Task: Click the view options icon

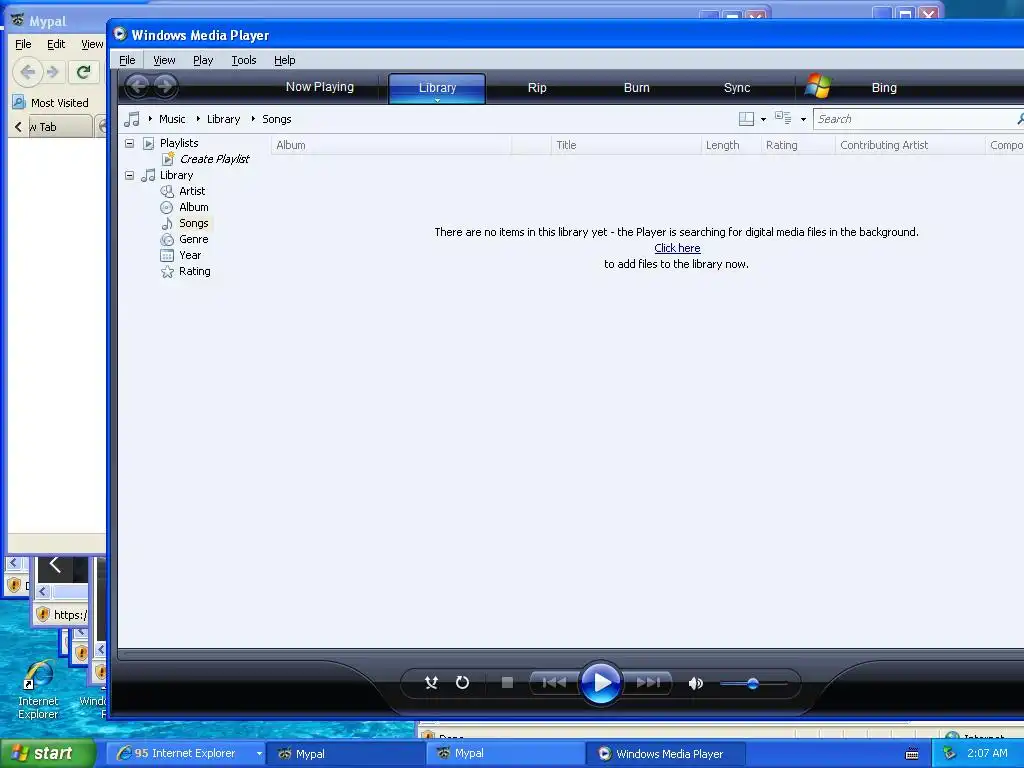Action: click(x=783, y=118)
